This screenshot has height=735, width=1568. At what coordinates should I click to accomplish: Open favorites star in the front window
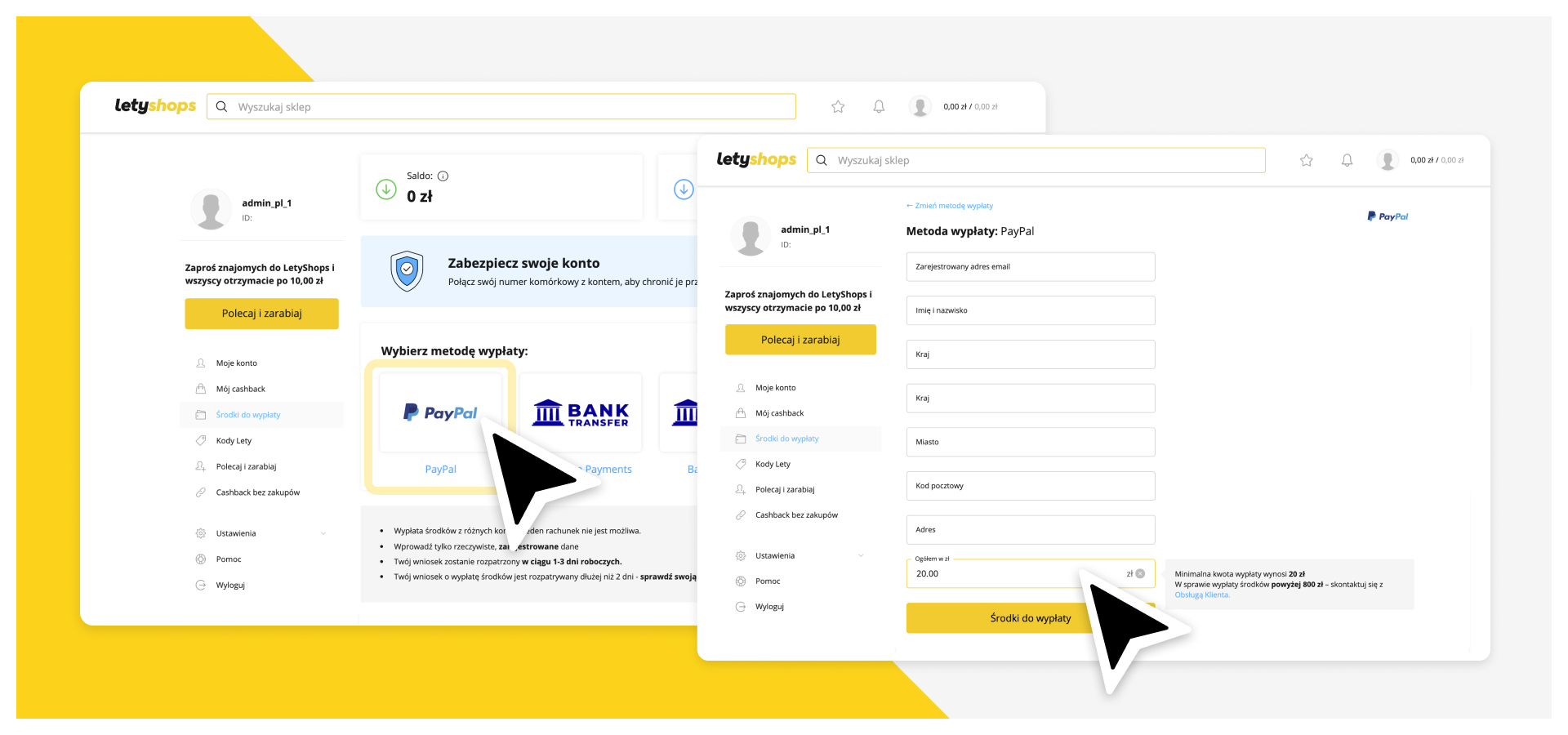(x=1307, y=160)
